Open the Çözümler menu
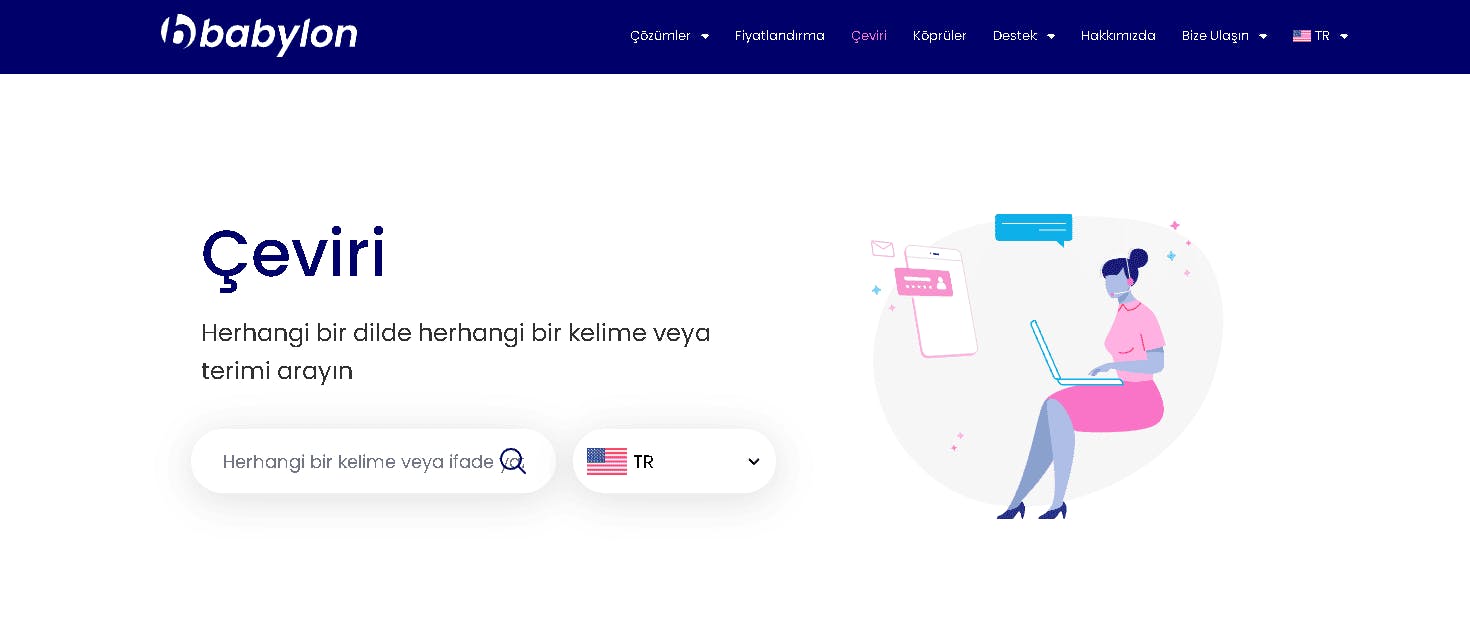1470x634 pixels. pyautogui.click(x=660, y=36)
